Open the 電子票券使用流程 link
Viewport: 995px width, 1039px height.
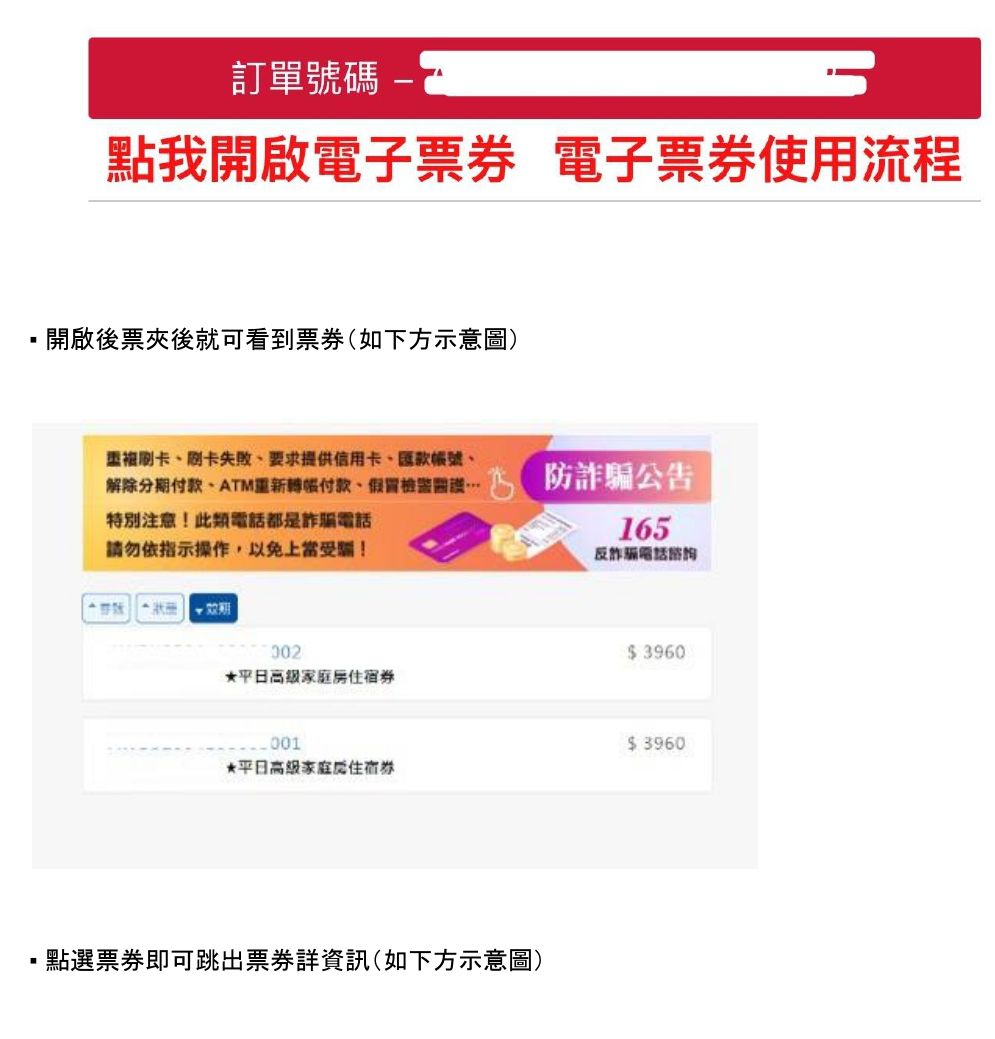coord(758,159)
